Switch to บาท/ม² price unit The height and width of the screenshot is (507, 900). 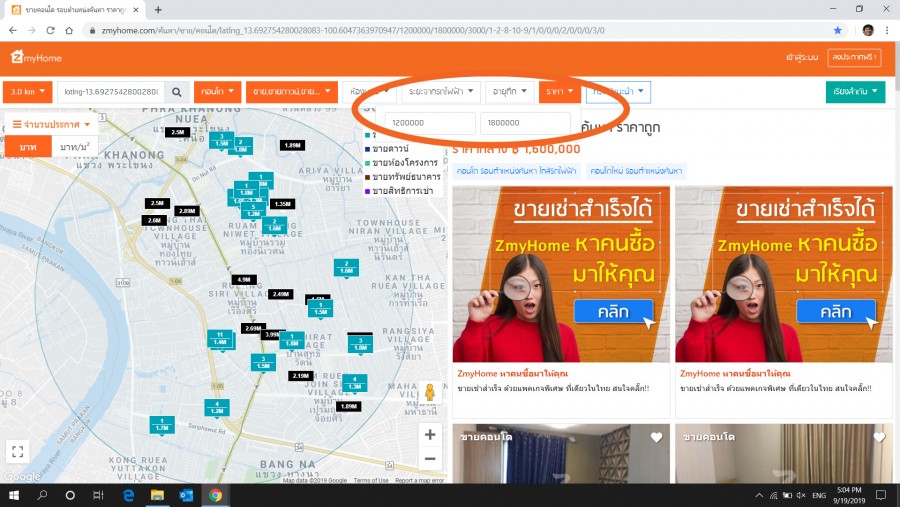point(75,147)
